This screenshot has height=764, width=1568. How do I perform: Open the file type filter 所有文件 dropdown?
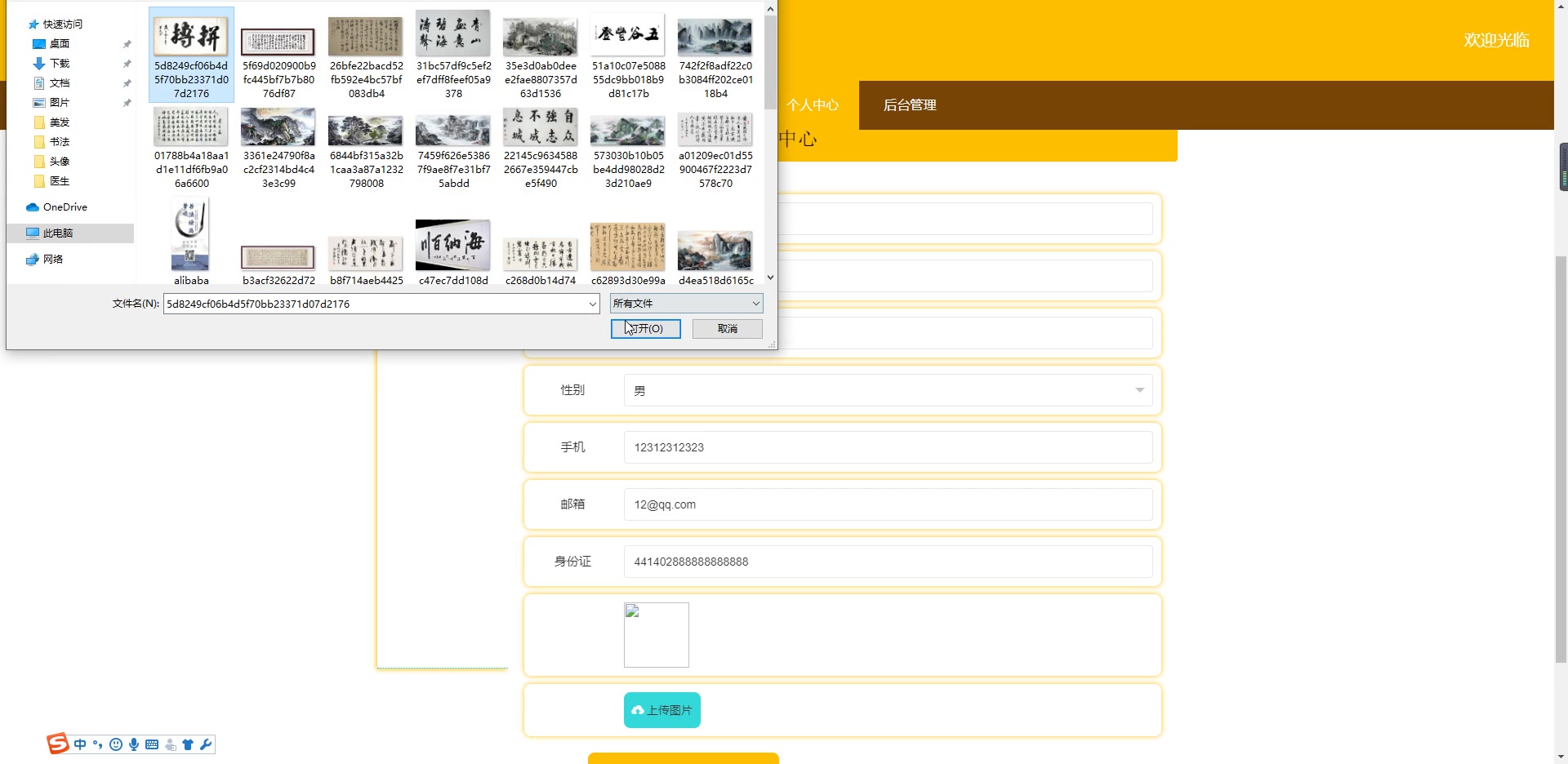coord(686,304)
